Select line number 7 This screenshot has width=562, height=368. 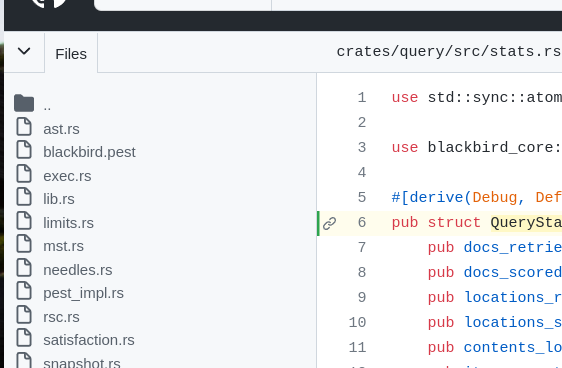pyautogui.click(x=362, y=248)
